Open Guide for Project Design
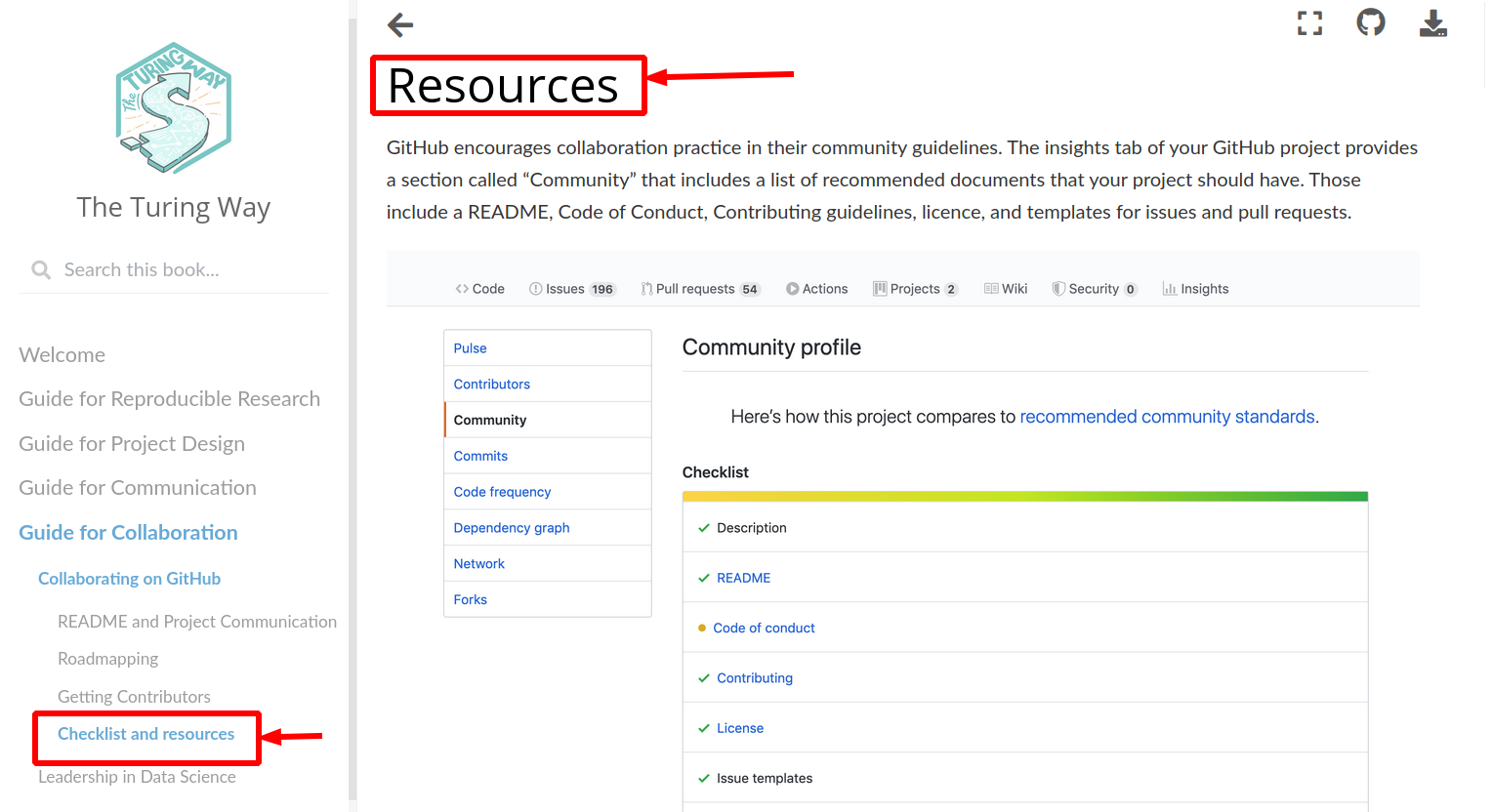Screen dimensions: 1493x812 pyautogui.click(x=132, y=444)
